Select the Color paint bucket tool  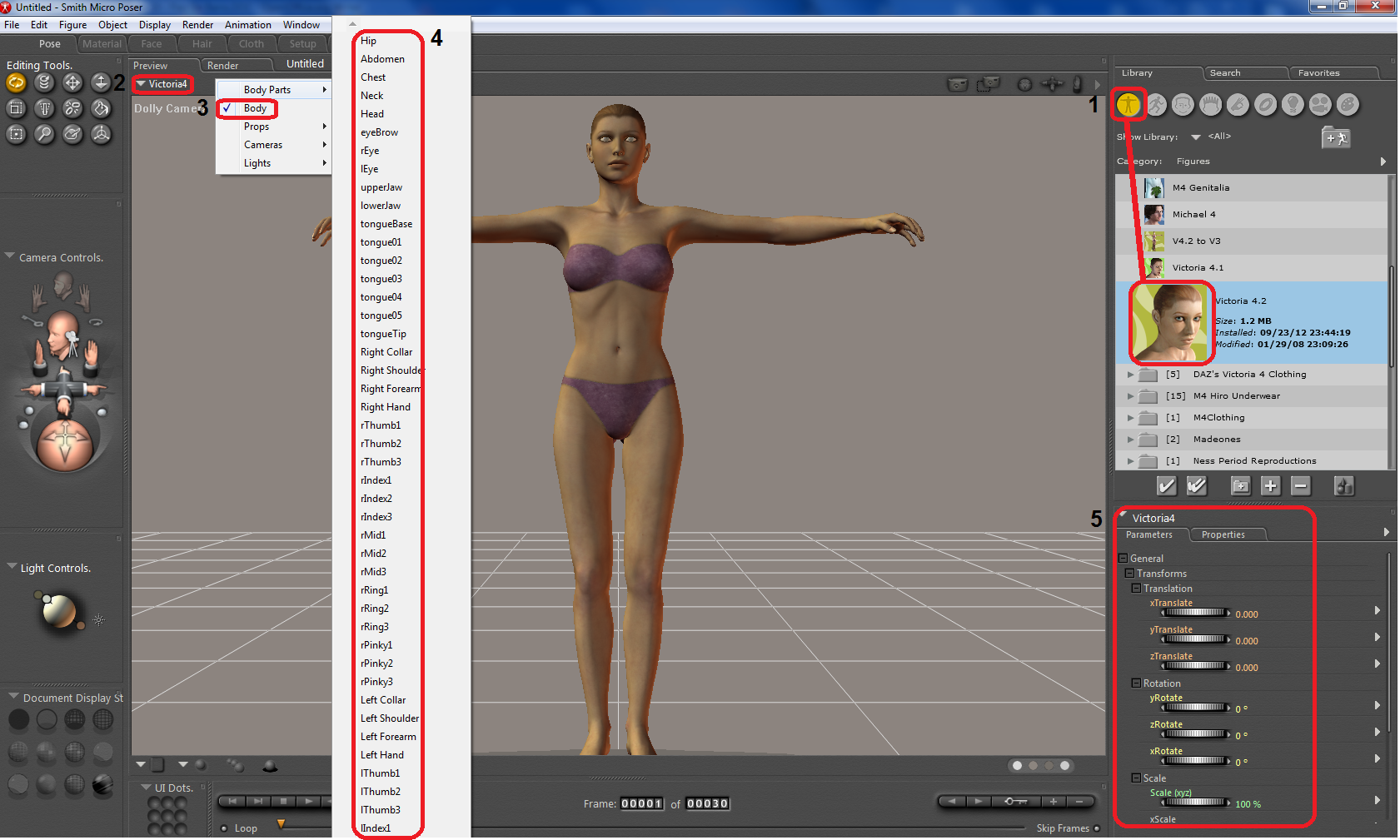tap(101, 108)
